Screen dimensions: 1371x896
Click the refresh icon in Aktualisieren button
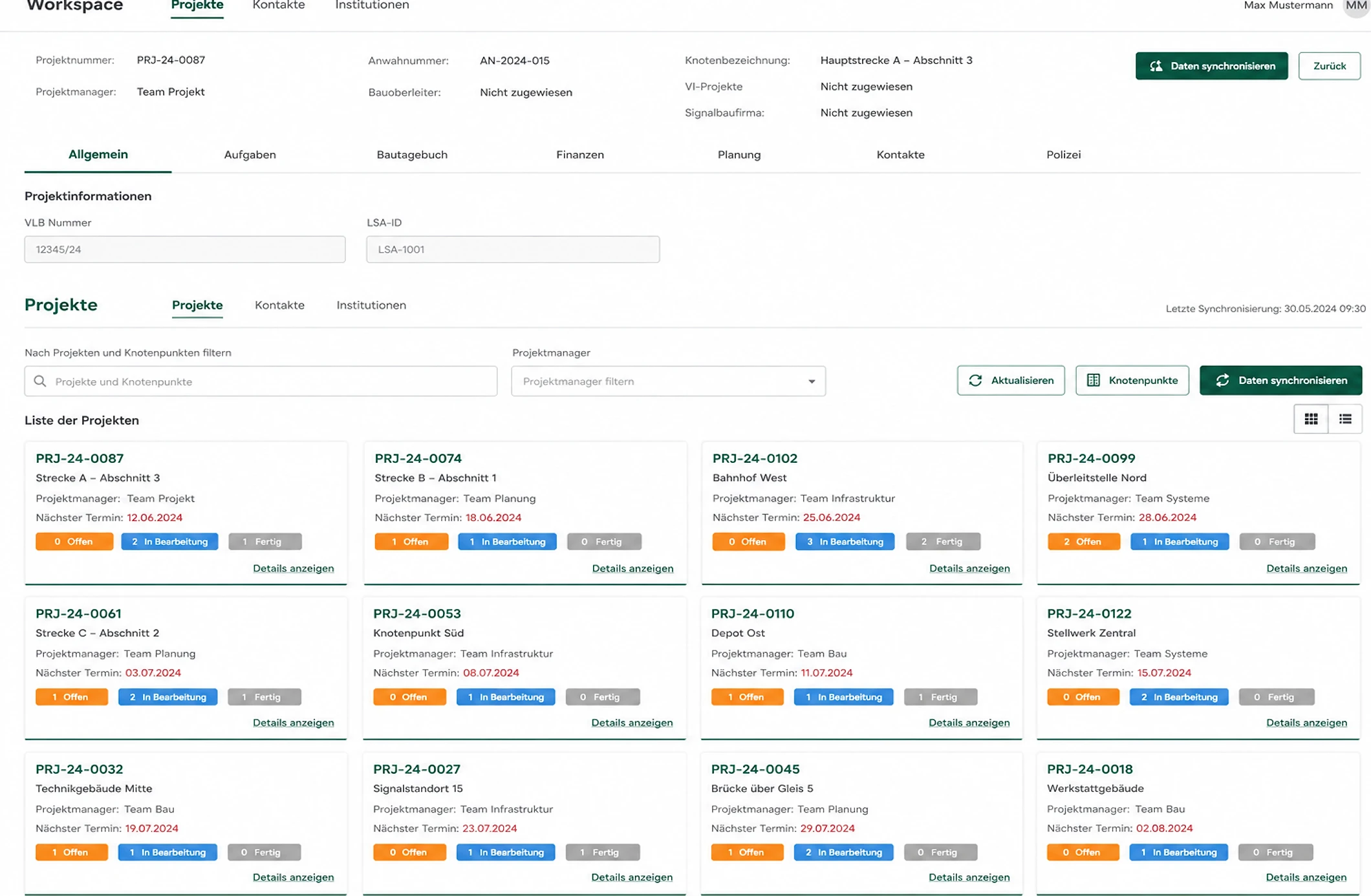click(975, 381)
